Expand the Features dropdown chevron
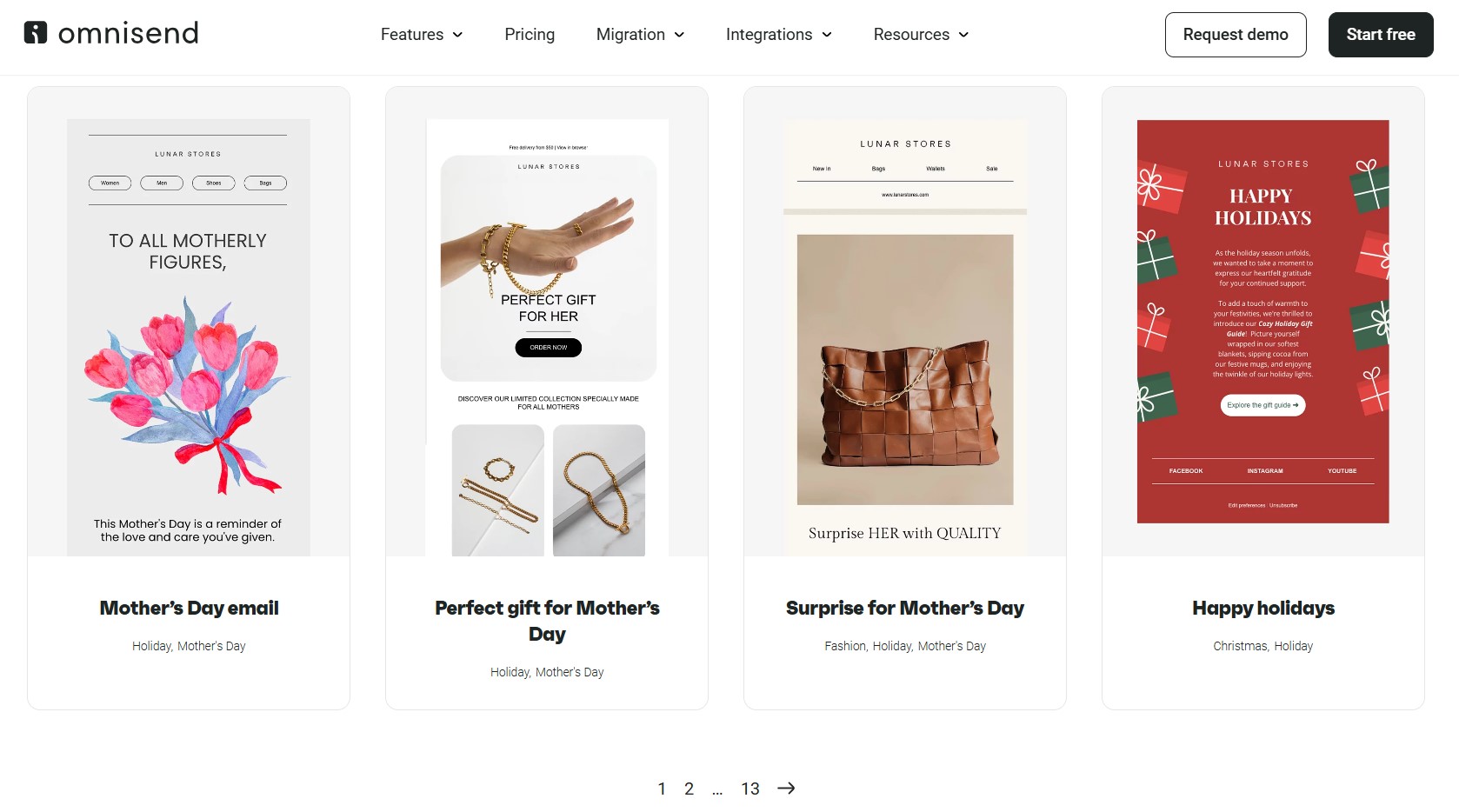This screenshot has height=812, width=1459. [x=458, y=35]
